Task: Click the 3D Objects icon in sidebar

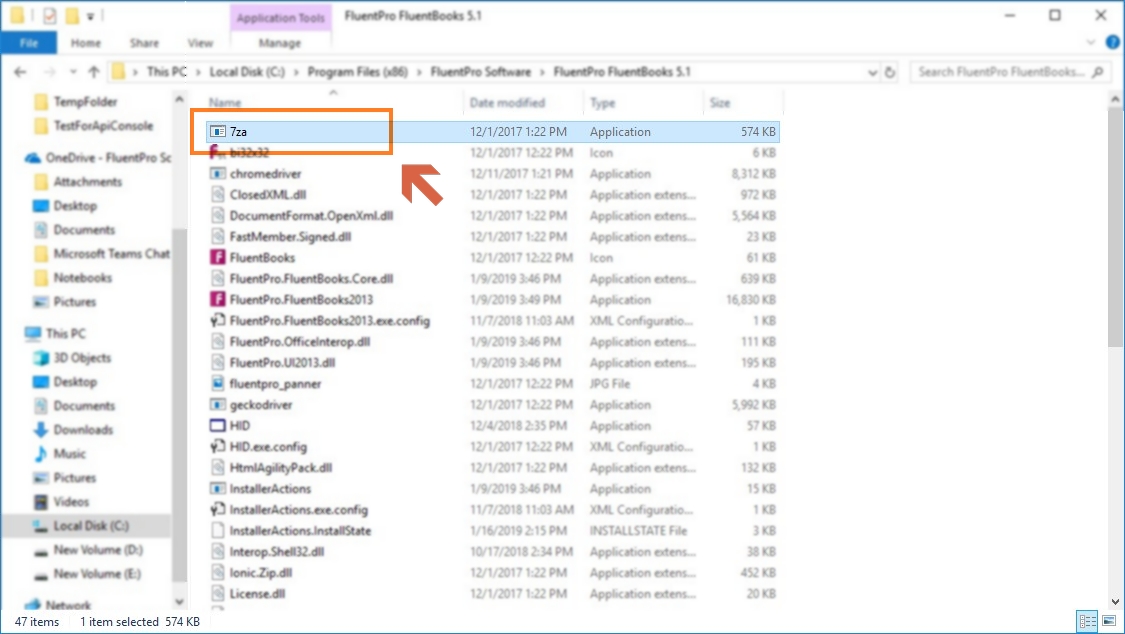Action: [41, 358]
